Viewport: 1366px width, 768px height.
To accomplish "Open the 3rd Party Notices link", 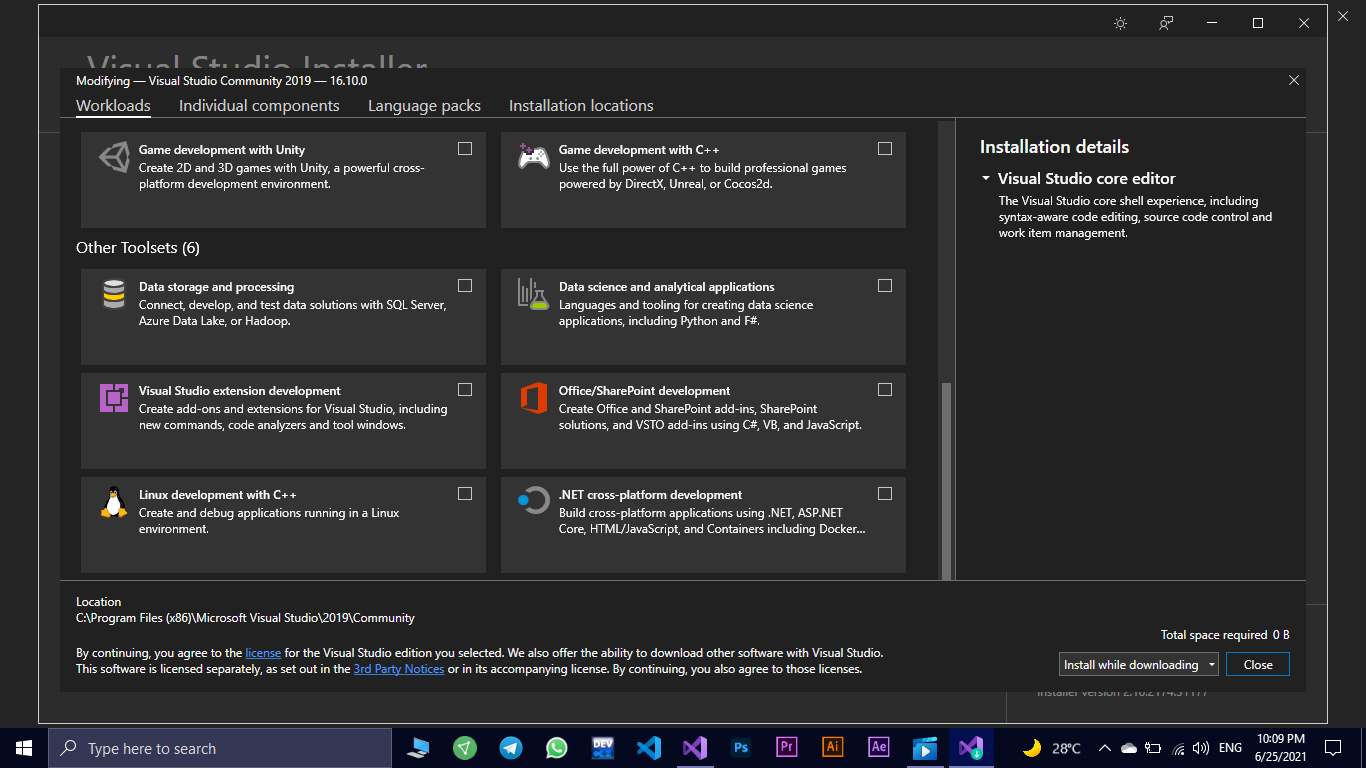I will tap(399, 669).
